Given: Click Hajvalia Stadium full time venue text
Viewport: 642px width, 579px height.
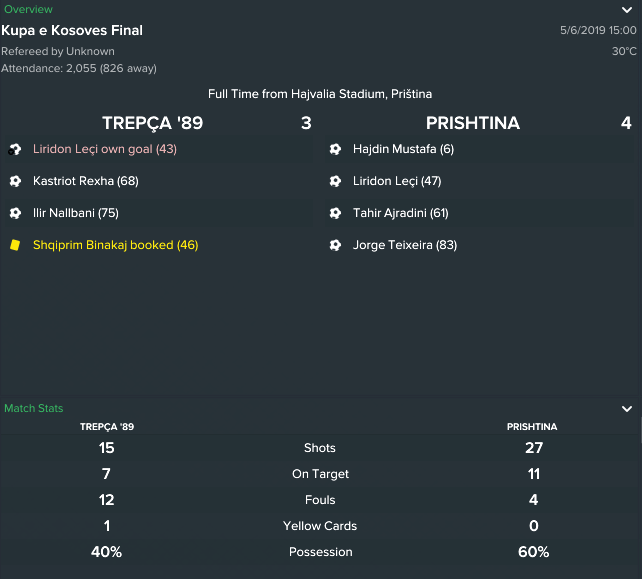Looking at the screenshot, I should [x=320, y=94].
